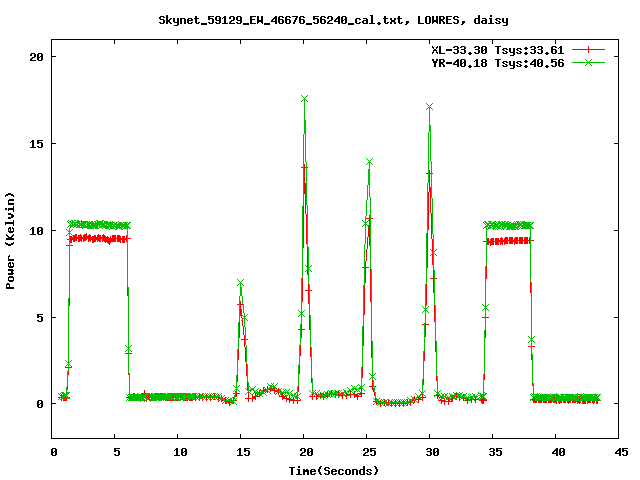Screen dimensions: 640x480
Task: Click the green peak marker at 25 seconds
Action: click(369, 162)
